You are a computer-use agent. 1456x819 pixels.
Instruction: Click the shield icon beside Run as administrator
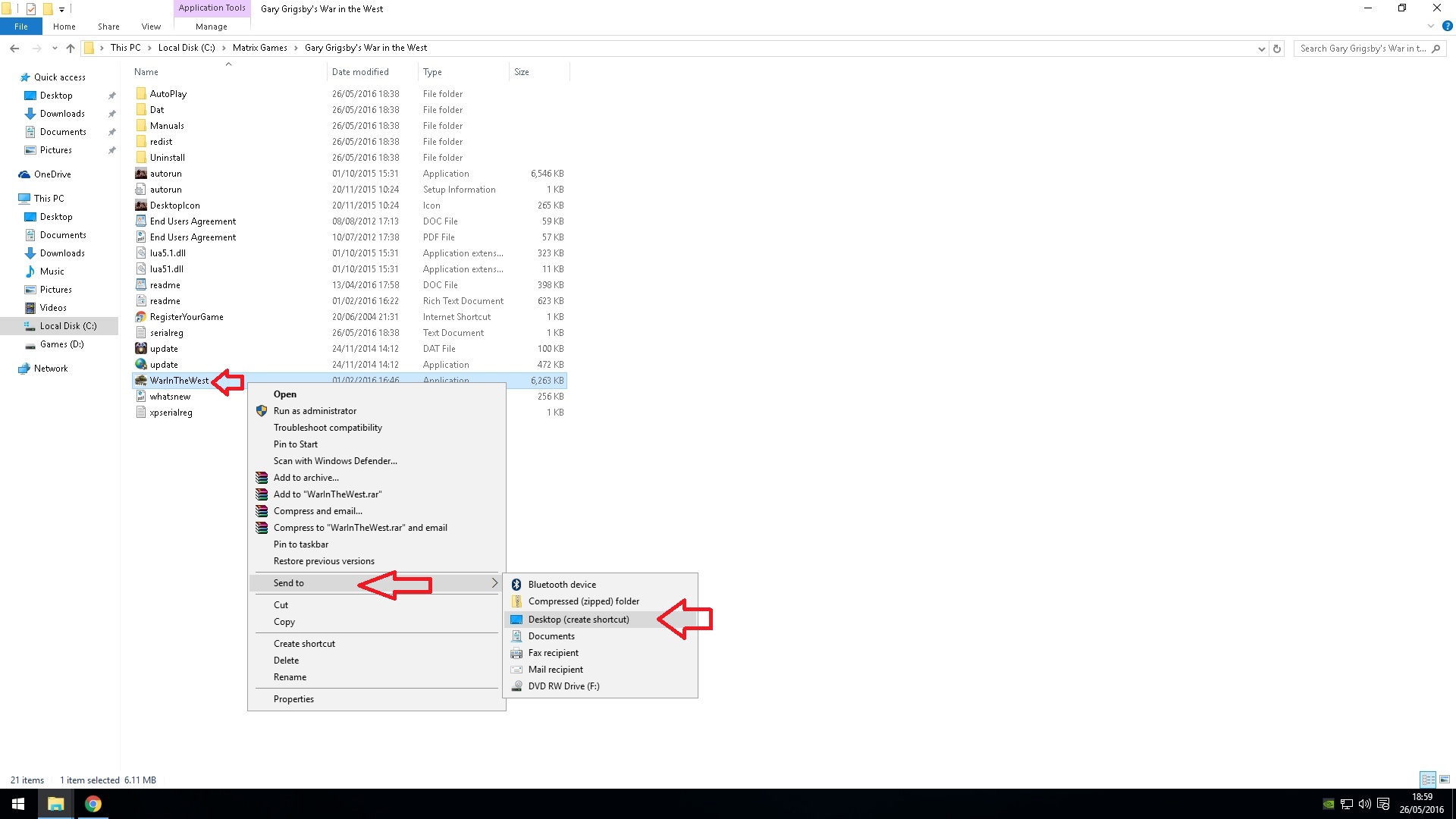click(262, 411)
